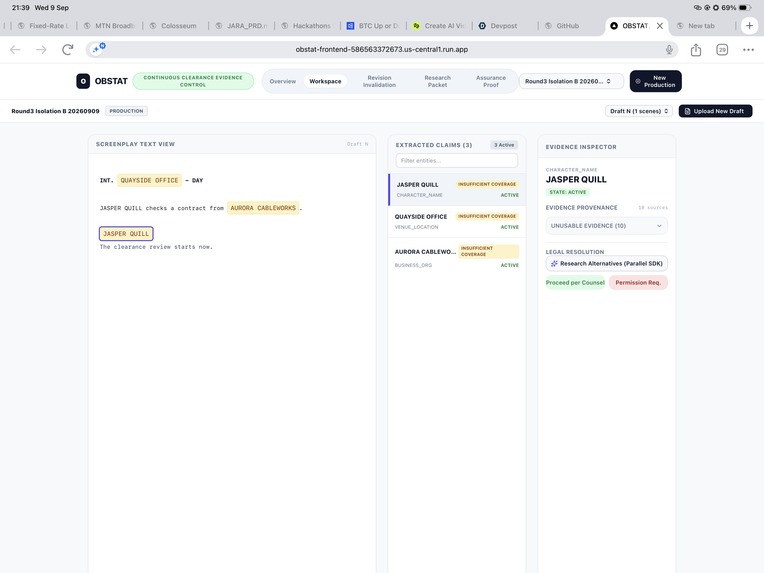Click the OBSTAT logo icon

coord(83,81)
